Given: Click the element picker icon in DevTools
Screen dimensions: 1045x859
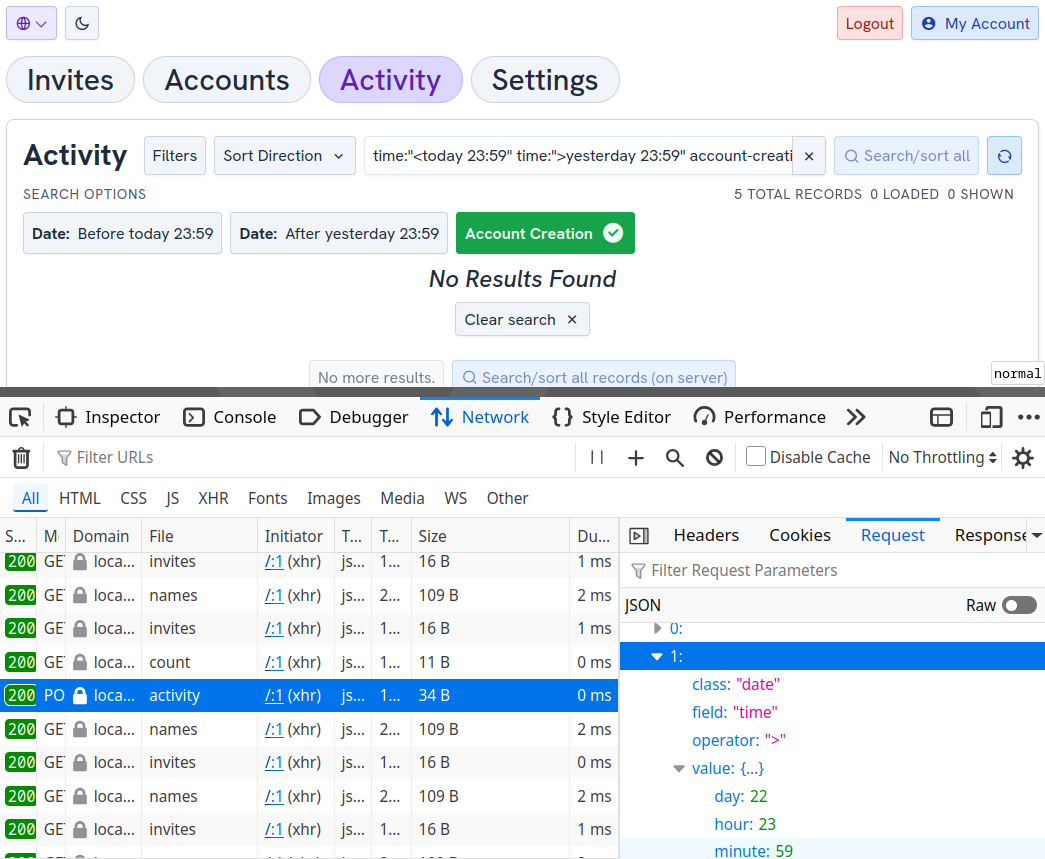Looking at the screenshot, I should 19,417.
